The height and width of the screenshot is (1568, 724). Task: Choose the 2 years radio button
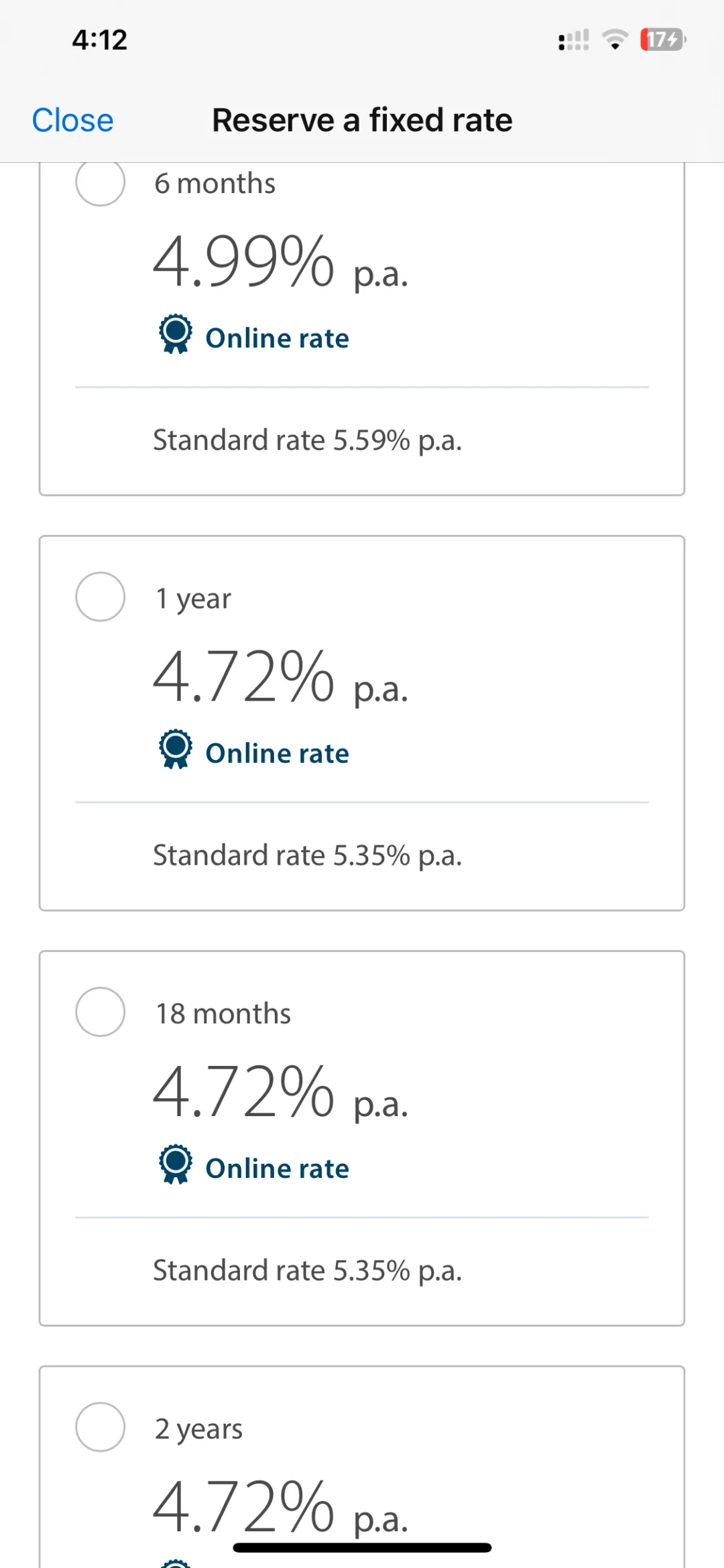pyautogui.click(x=101, y=1427)
